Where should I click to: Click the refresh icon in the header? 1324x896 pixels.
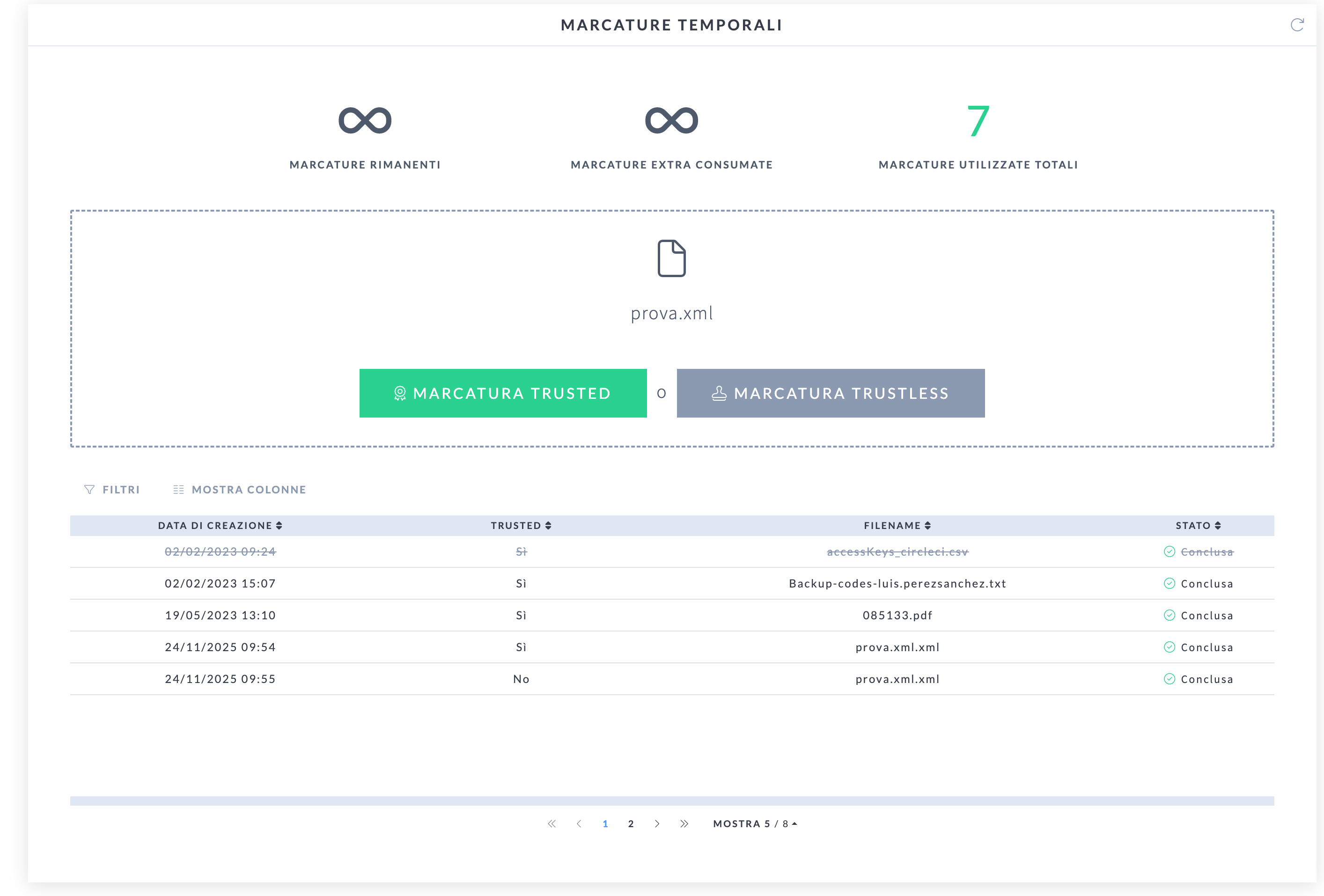1297,24
